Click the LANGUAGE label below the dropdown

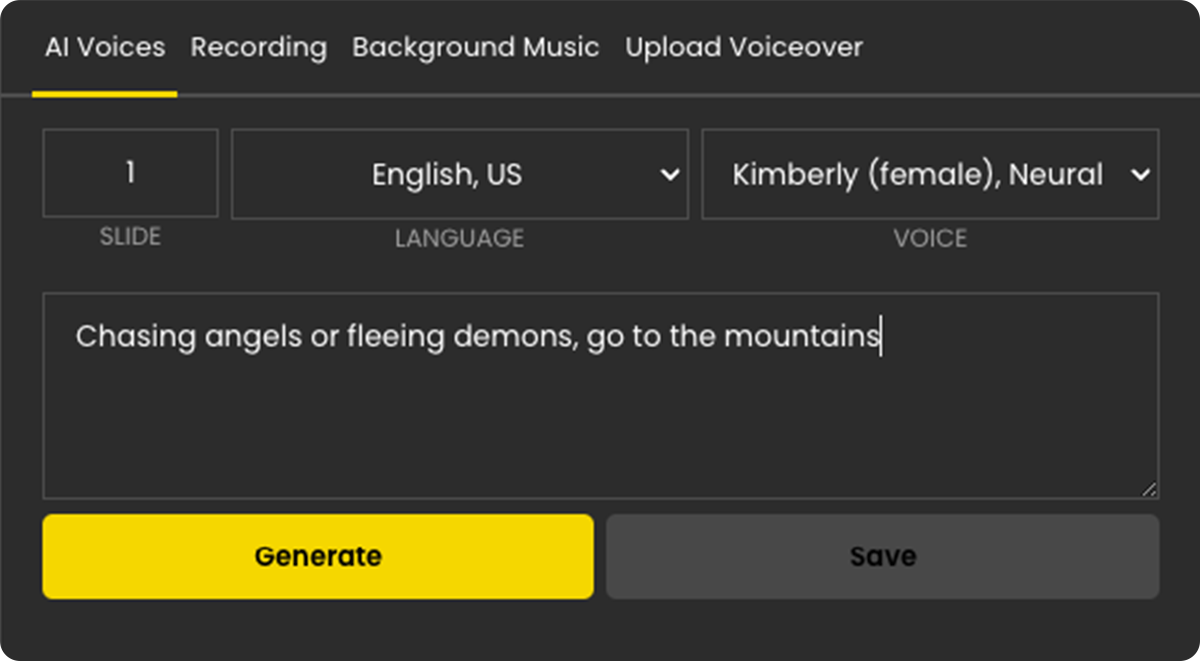point(459,239)
